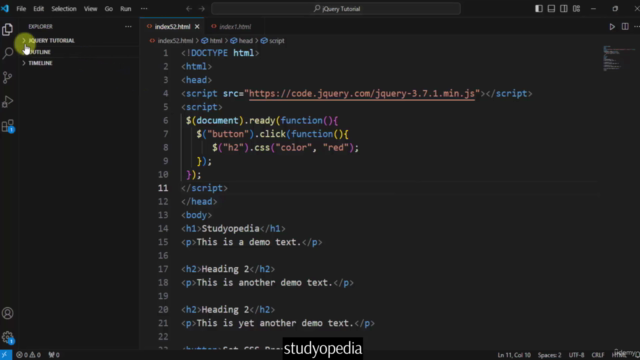Screen dimensions: 640x360
Task: Toggle the Secondary Side Bar layout icon
Action: pos(564,9)
